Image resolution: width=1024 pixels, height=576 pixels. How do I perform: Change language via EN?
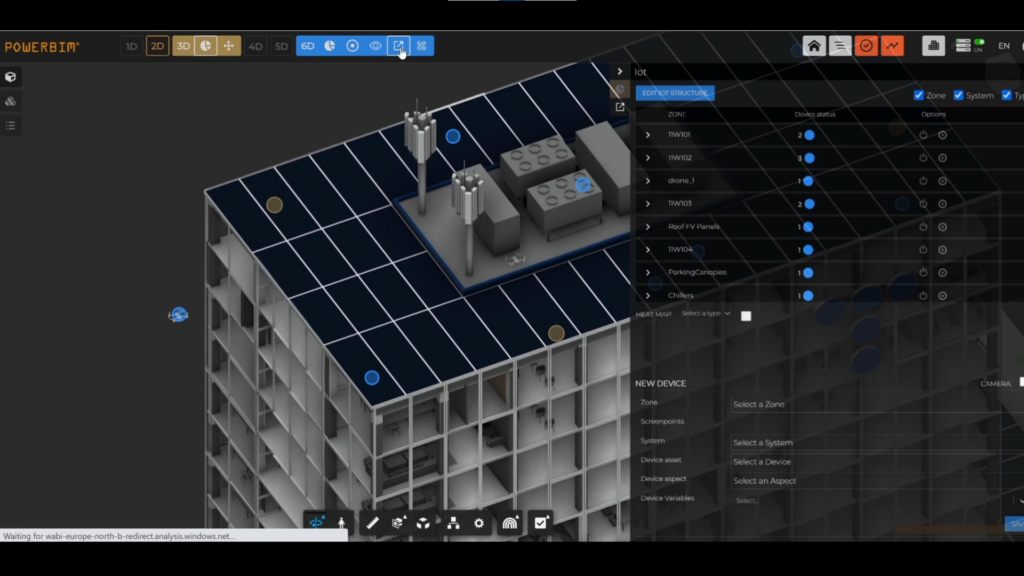pyautogui.click(x=1004, y=46)
